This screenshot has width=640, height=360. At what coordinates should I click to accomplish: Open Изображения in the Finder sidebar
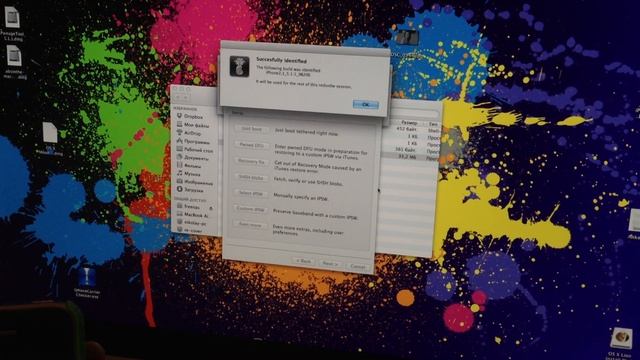195,182
